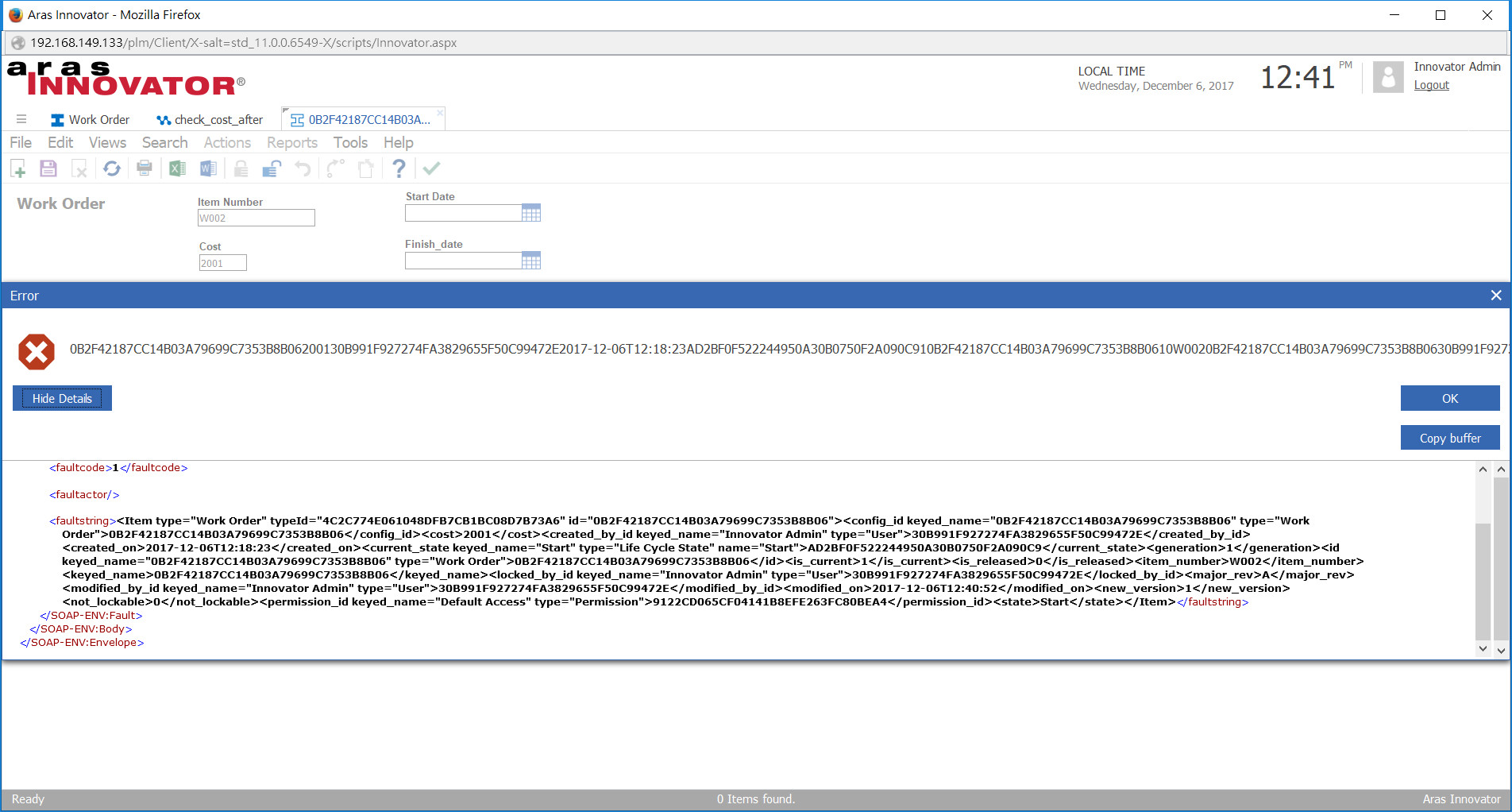Click the '0 Items found.' status text
1512x812 pixels.
point(756,799)
